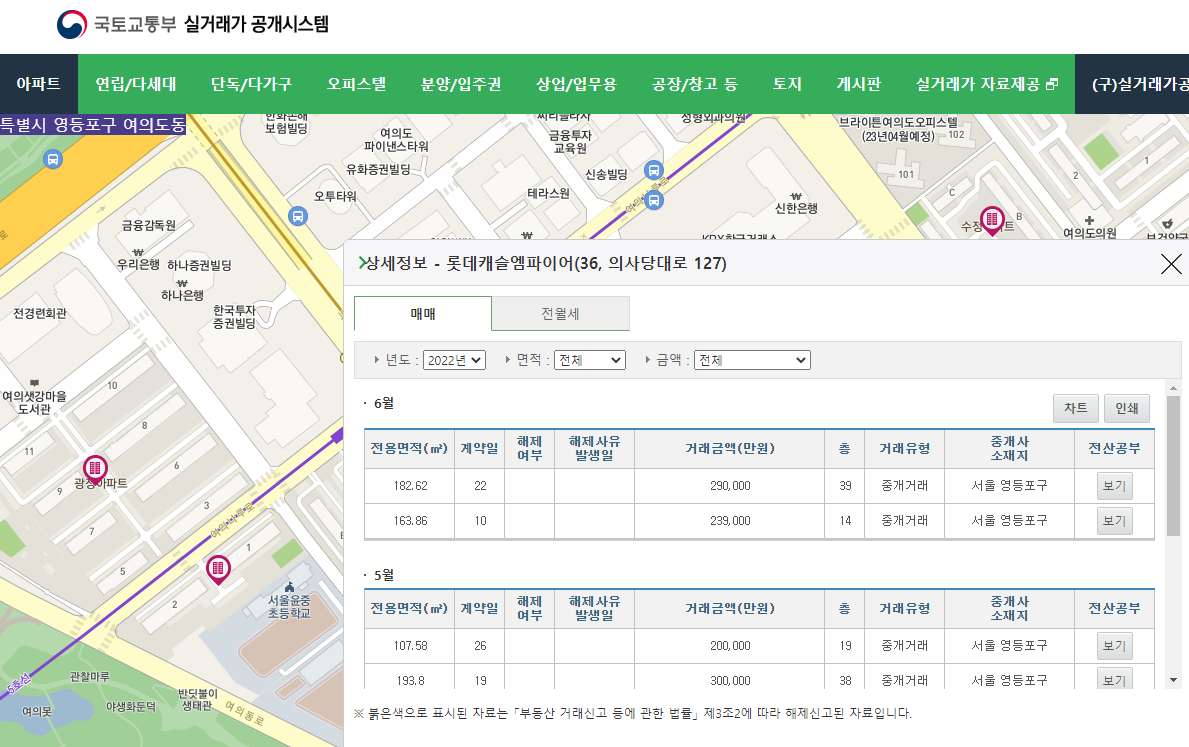This screenshot has height=747, width=1189.
Task: Open the 상업/업무용 menu
Action: pyautogui.click(x=576, y=84)
